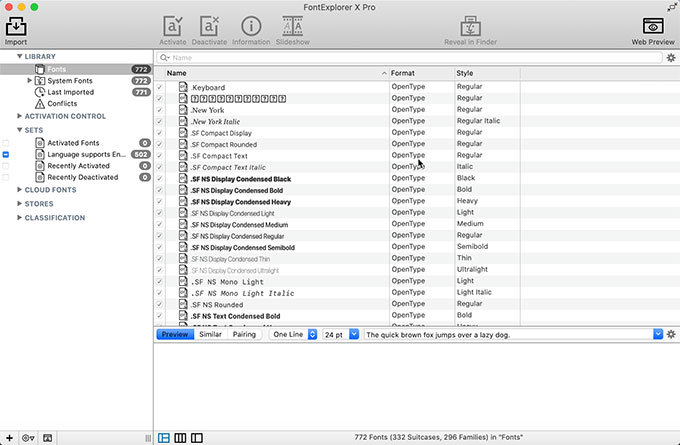This screenshot has height=445, width=680.
Task: Open the Recently Activated set
Action: click(78, 166)
